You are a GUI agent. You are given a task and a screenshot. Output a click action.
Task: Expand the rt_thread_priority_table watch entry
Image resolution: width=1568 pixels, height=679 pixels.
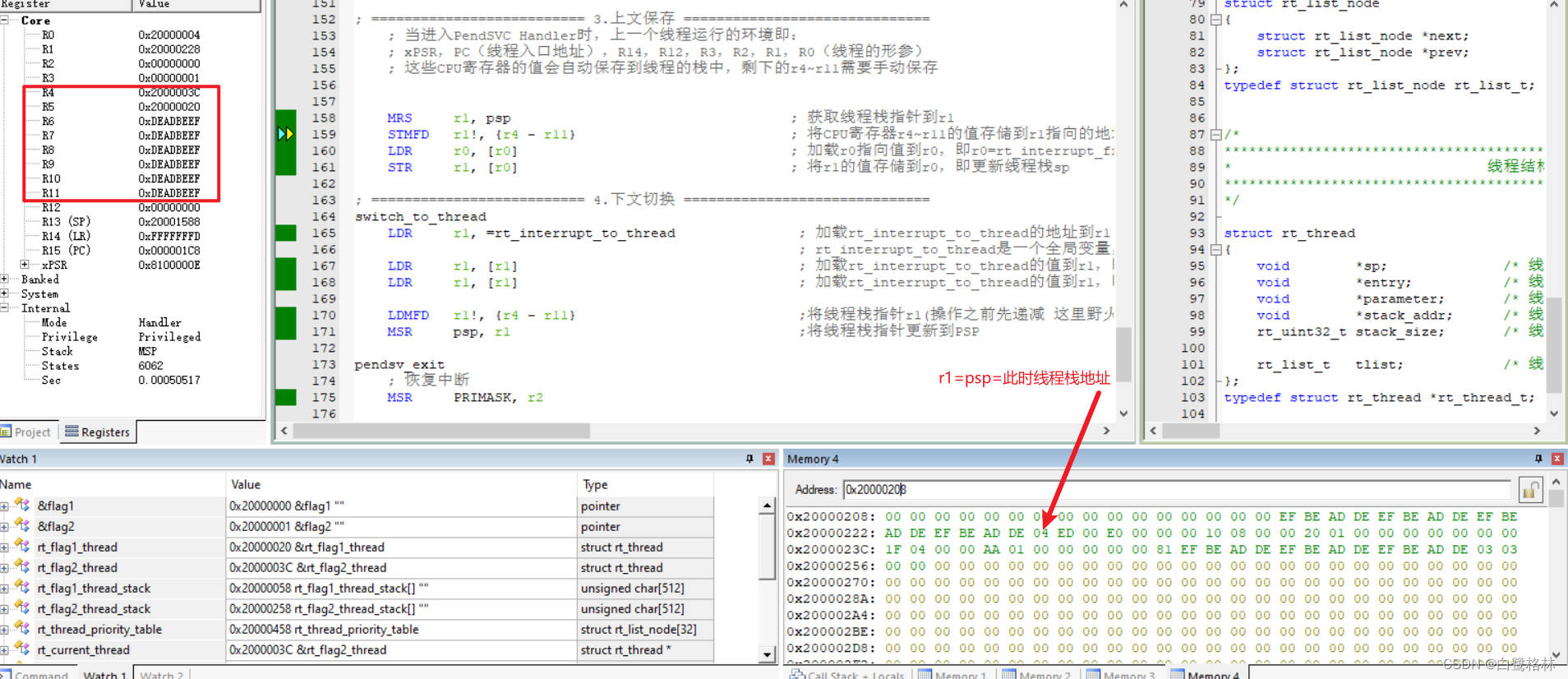(x=4, y=630)
